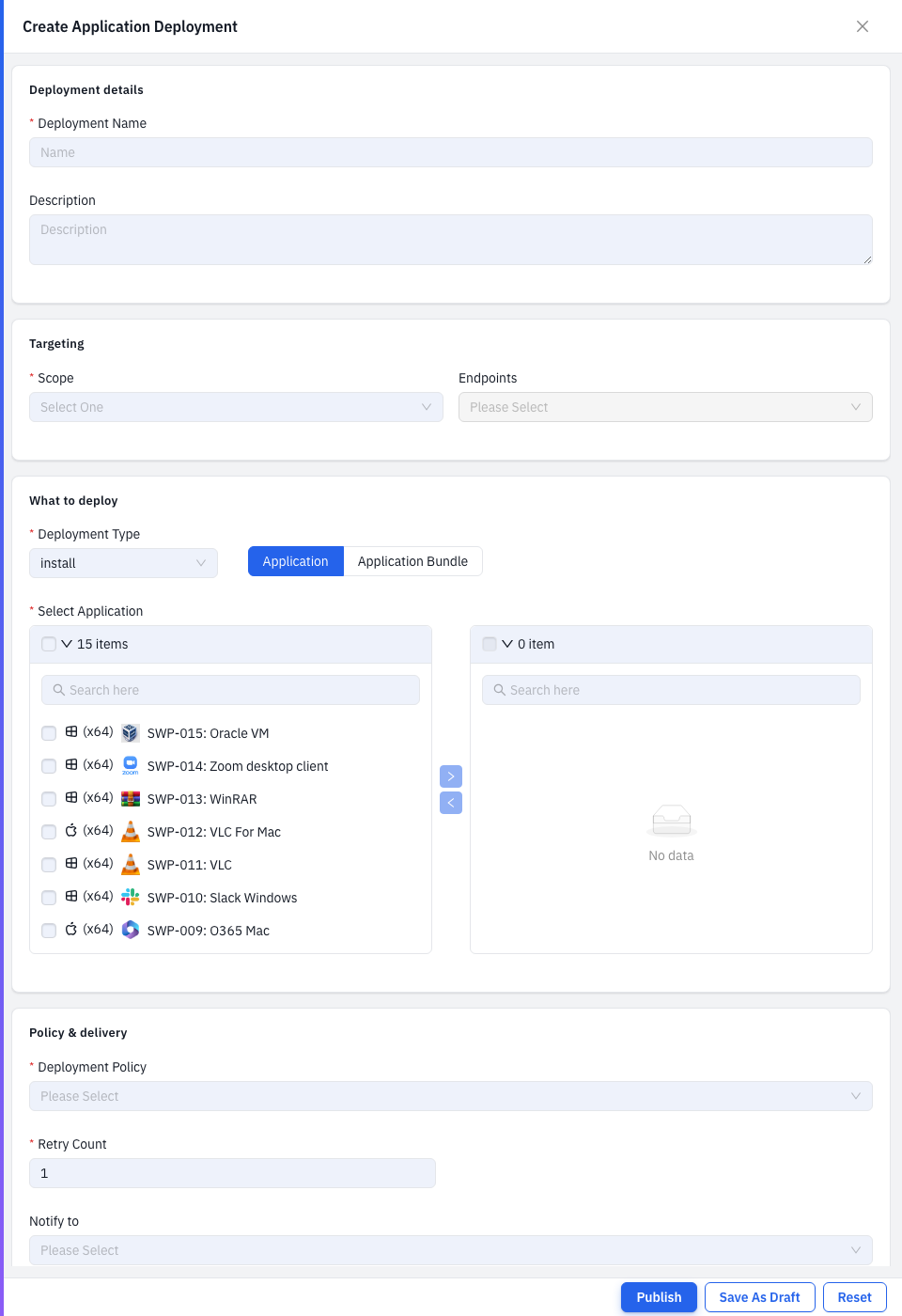
Task: Check the SWP-011 VLC checkbox
Action: tap(49, 865)
